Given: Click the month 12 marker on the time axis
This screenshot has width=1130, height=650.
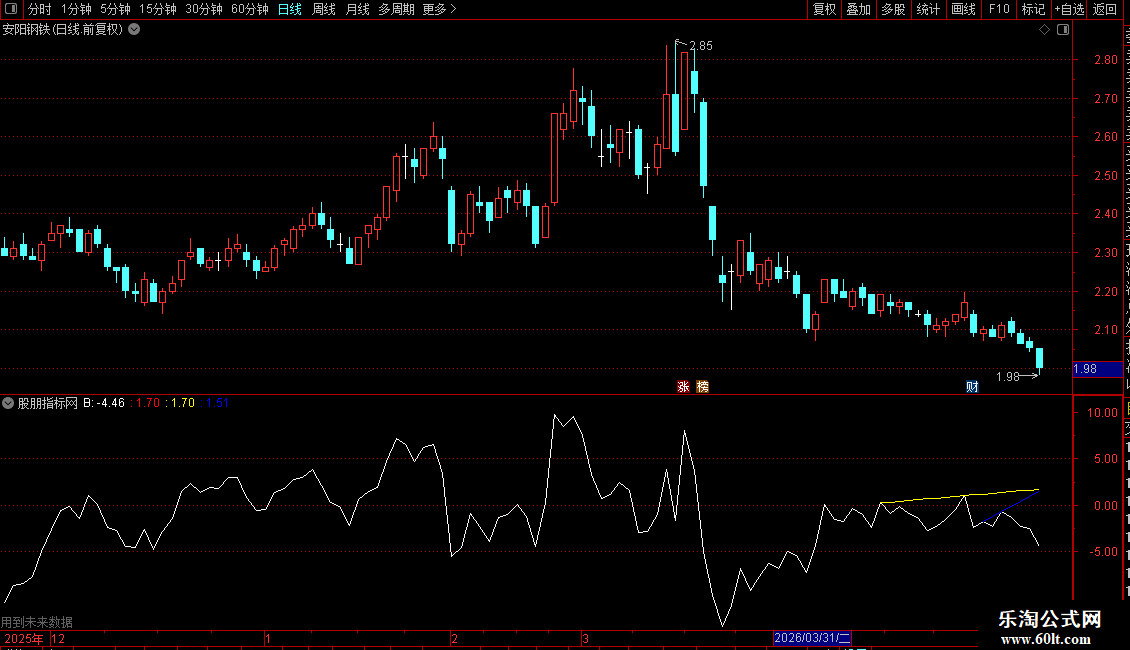Looking at the screenshot, I should pyautogui.click(x=58, y=638).
